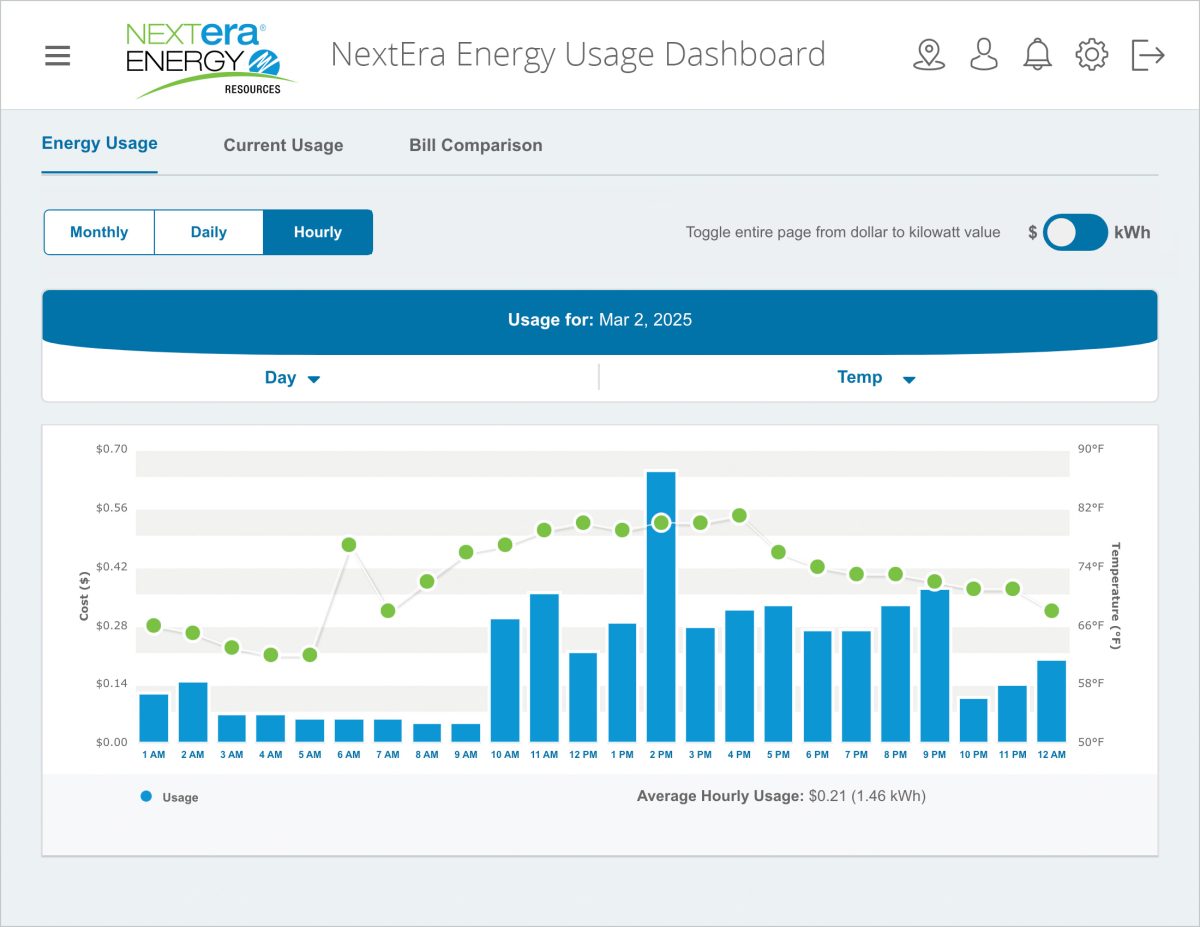Image resolution: width=1200 pixels, height=927 pixels.
Task: Click the '$0.28' cost axis label
Action: 111,626
